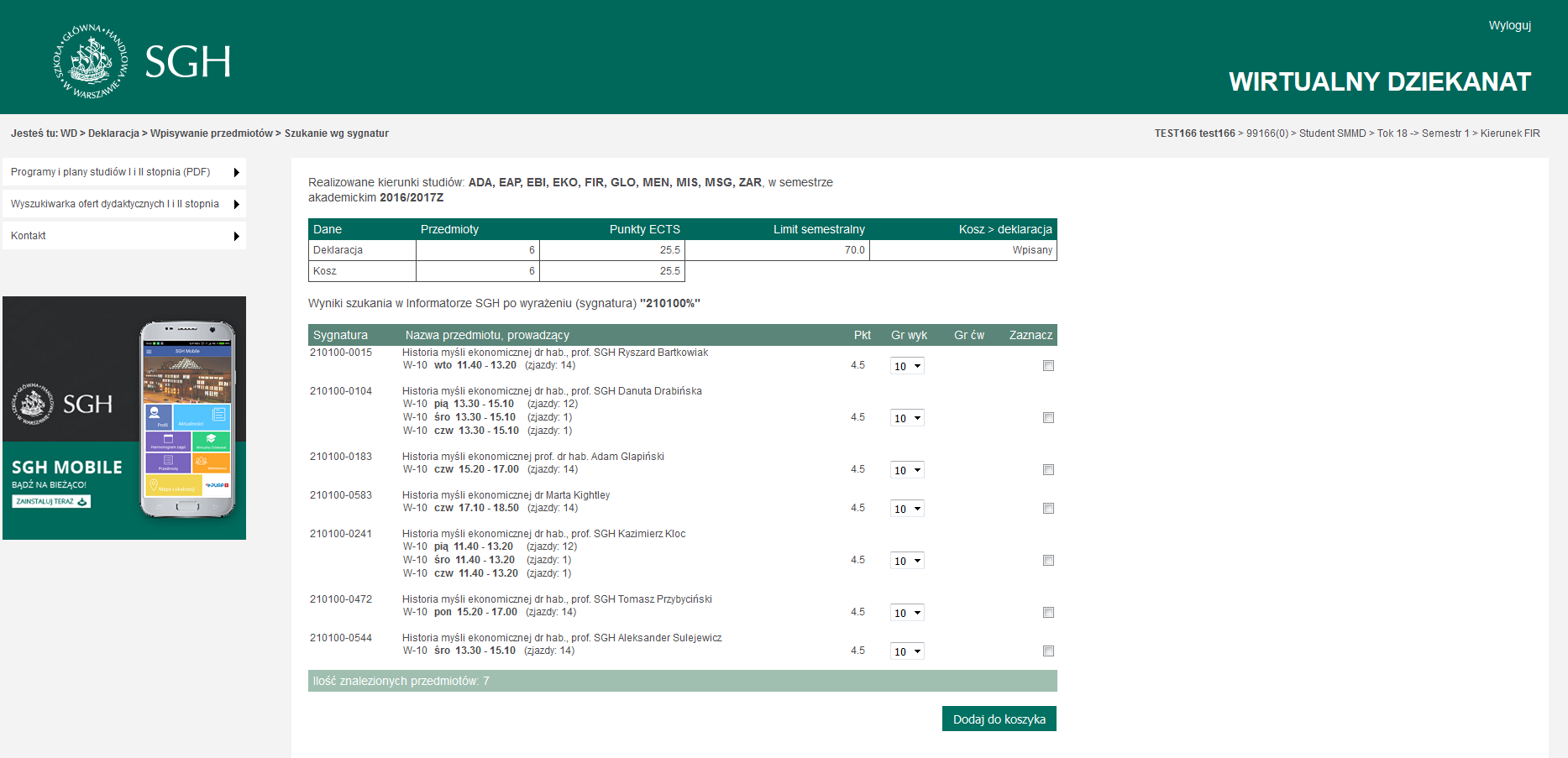
Task: Open lecture group dropdown for Kazimierz Kloc
Action: [907, 561]
